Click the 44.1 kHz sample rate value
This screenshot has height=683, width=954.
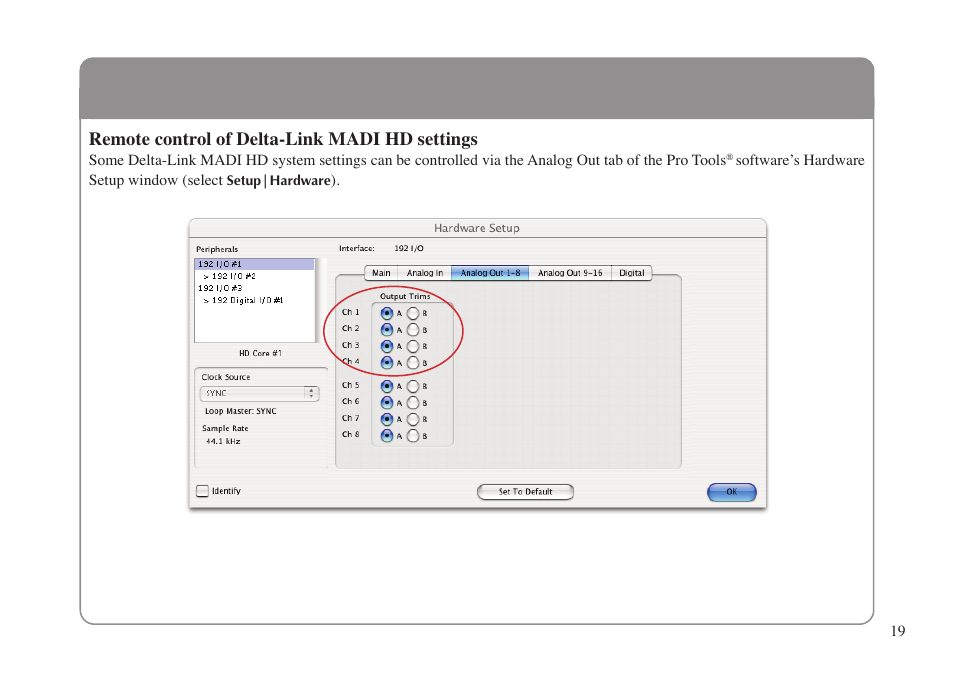(x=223, y=442)
